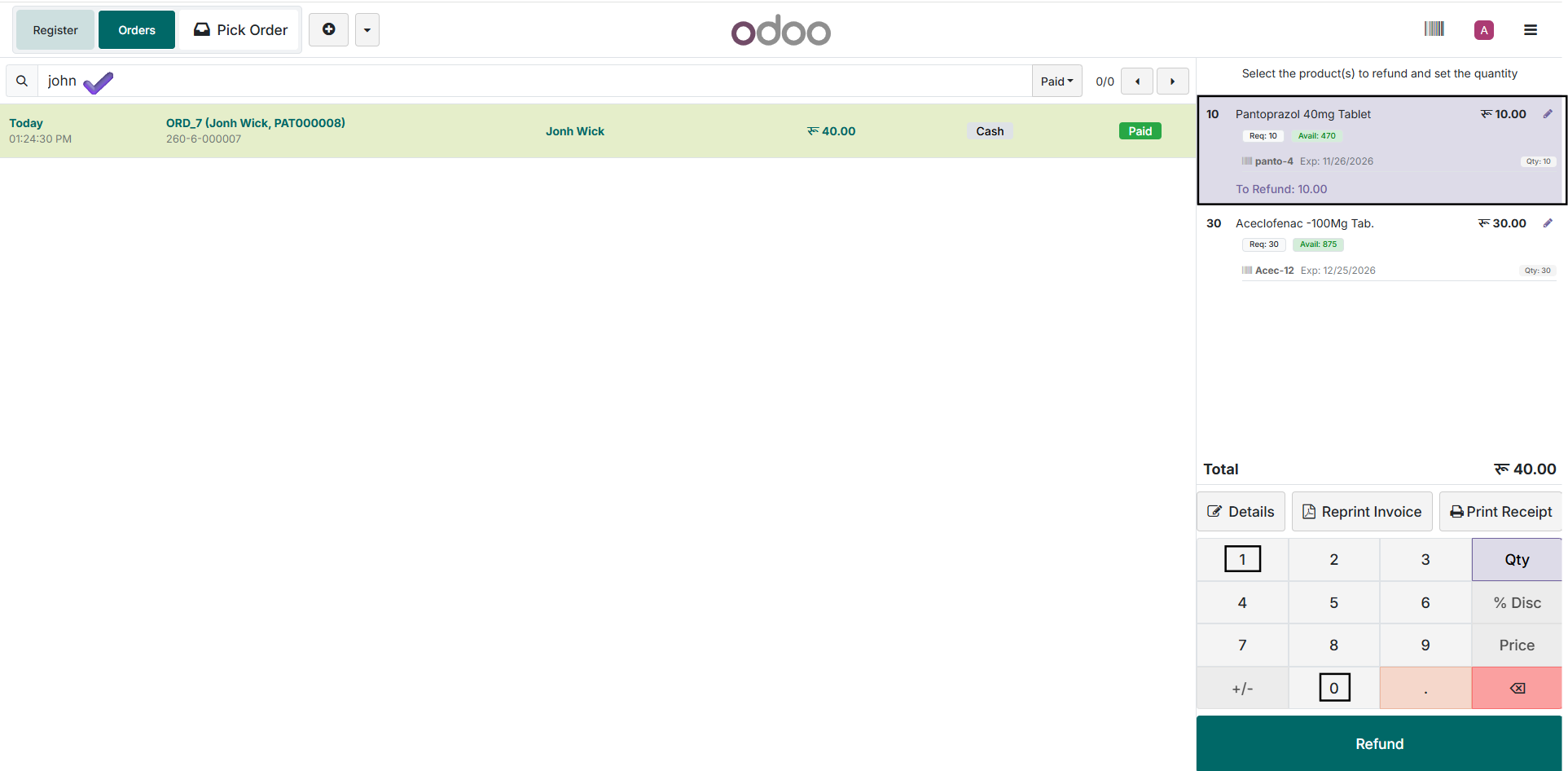
Task: Switch to the Register tab
Action: click(x=55, y=30)
